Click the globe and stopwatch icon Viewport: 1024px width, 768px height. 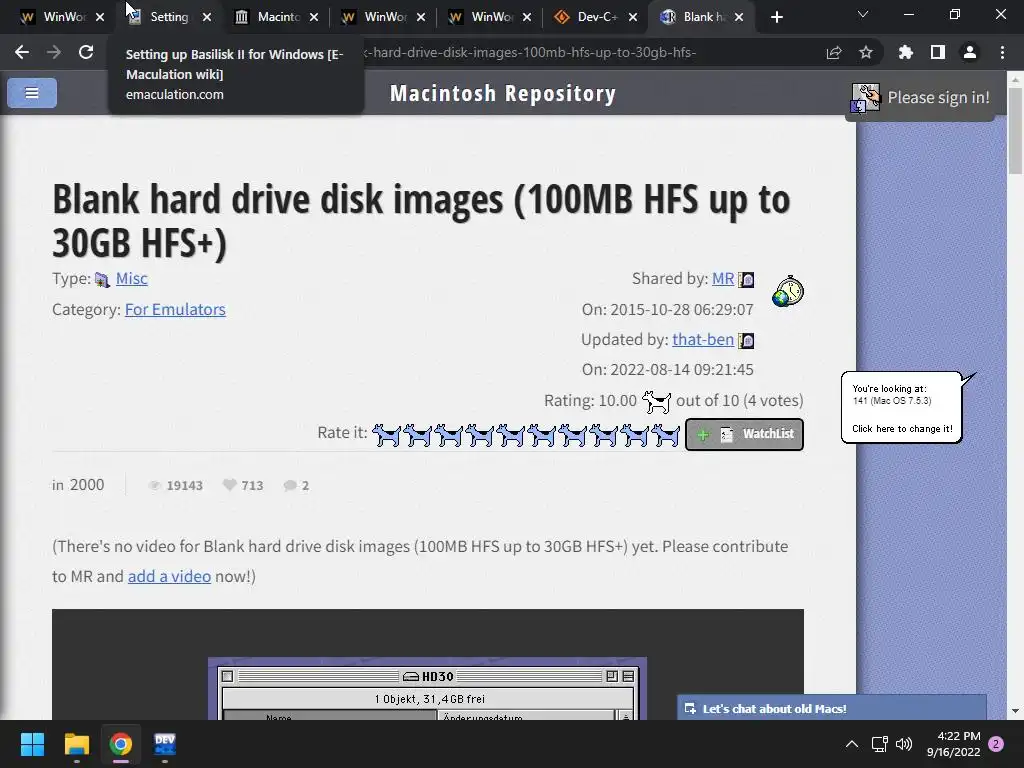tap(788, 291)
